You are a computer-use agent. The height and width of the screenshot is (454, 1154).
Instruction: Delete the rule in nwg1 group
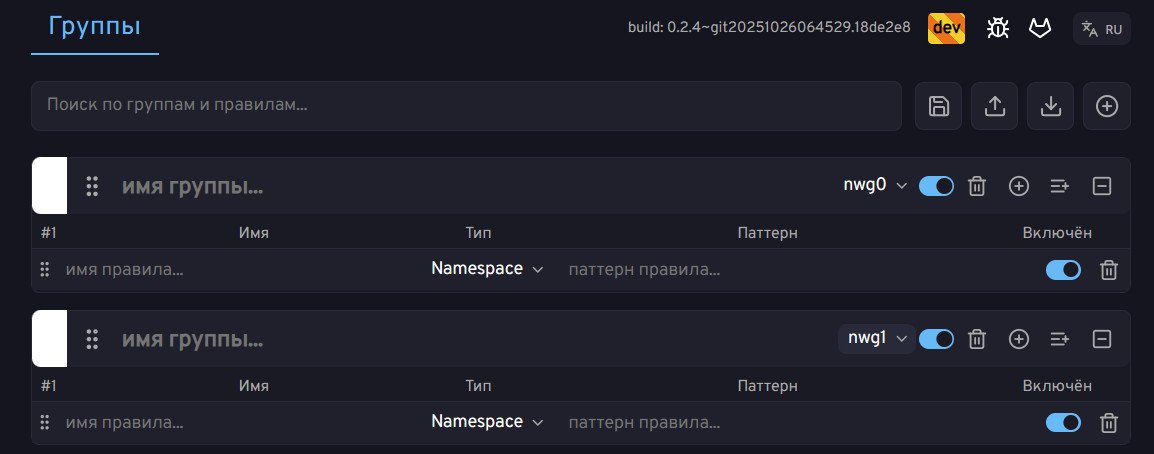click(1109, 423)
